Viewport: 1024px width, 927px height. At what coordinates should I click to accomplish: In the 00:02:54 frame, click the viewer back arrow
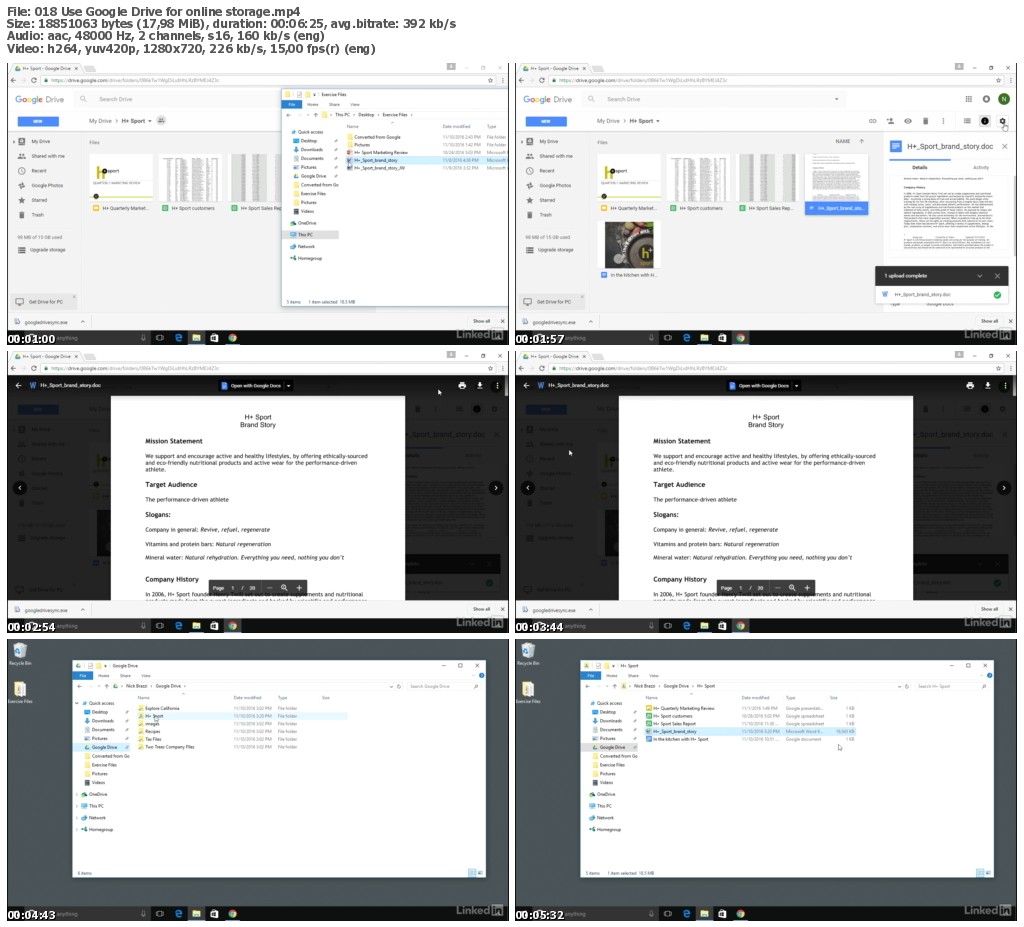coord(18,385)
